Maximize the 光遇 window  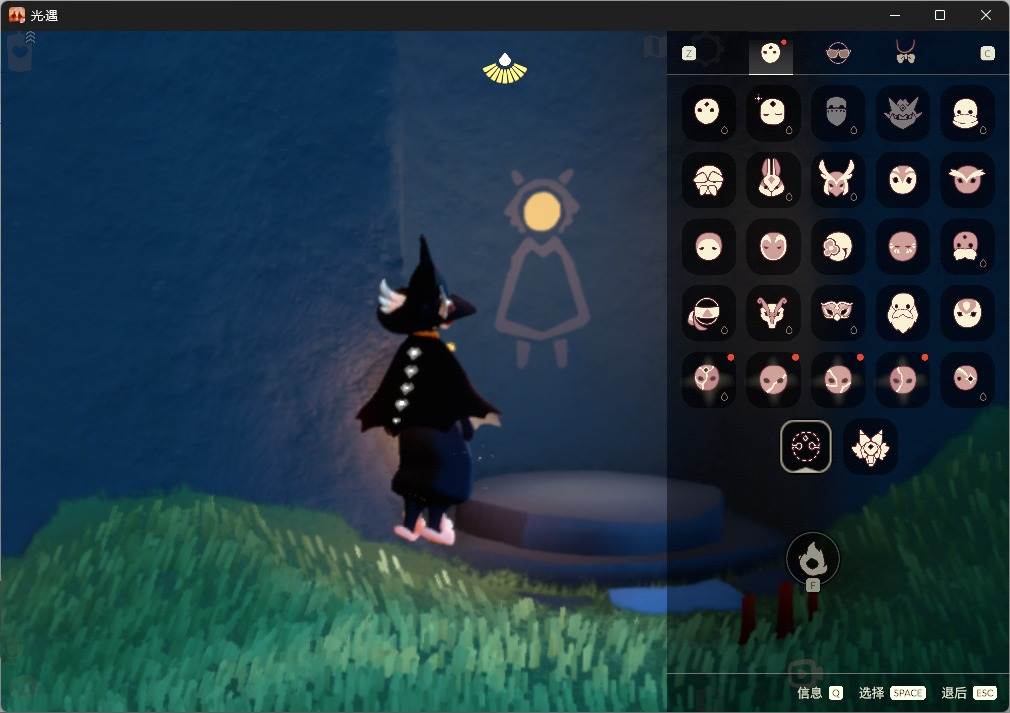click(x=940, y=15)
